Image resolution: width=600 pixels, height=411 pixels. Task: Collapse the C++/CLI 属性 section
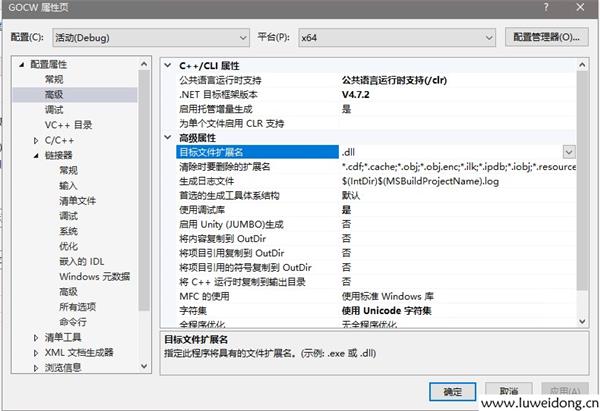click(x=168, y=65)
